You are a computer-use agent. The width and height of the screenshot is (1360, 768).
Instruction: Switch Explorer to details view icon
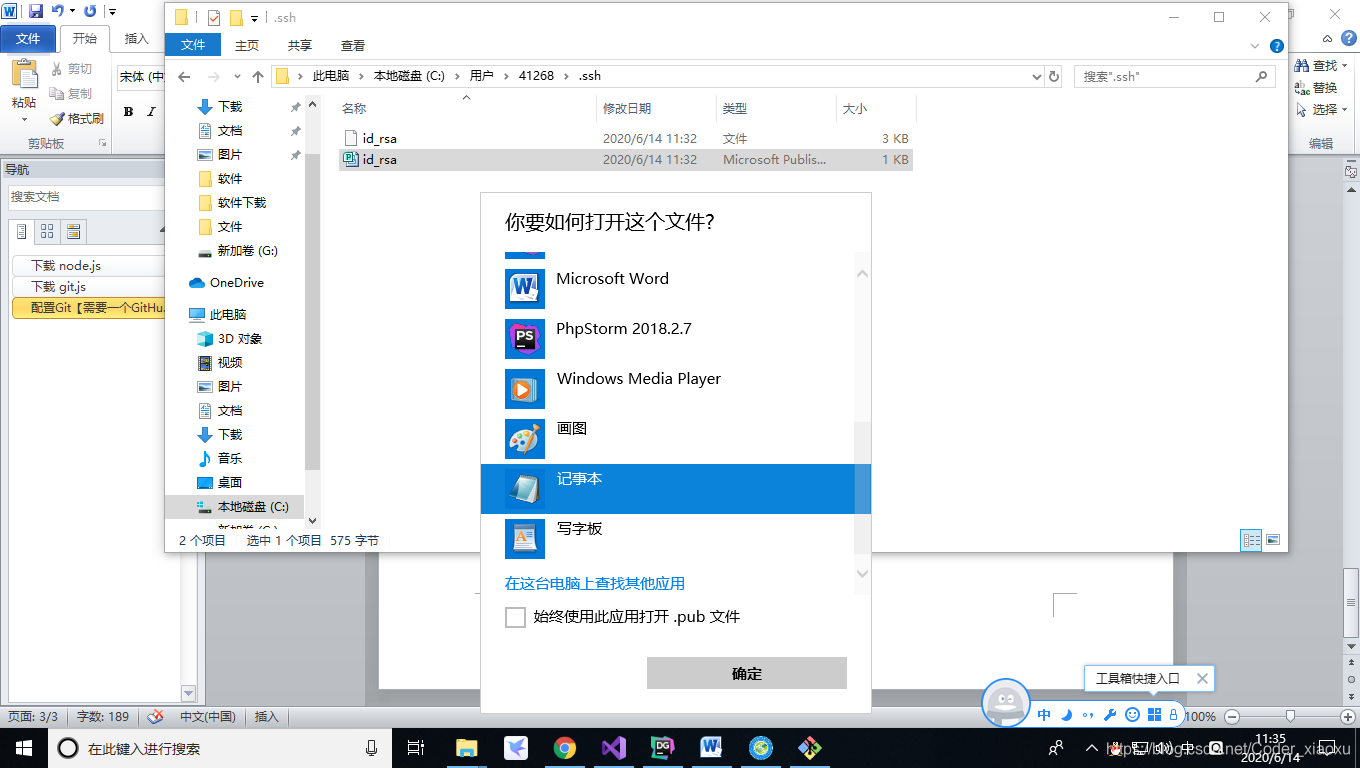(x=1252, y=540)
